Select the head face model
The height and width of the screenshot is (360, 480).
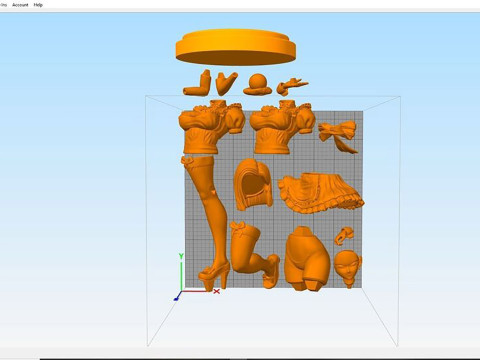pos(348,269)
